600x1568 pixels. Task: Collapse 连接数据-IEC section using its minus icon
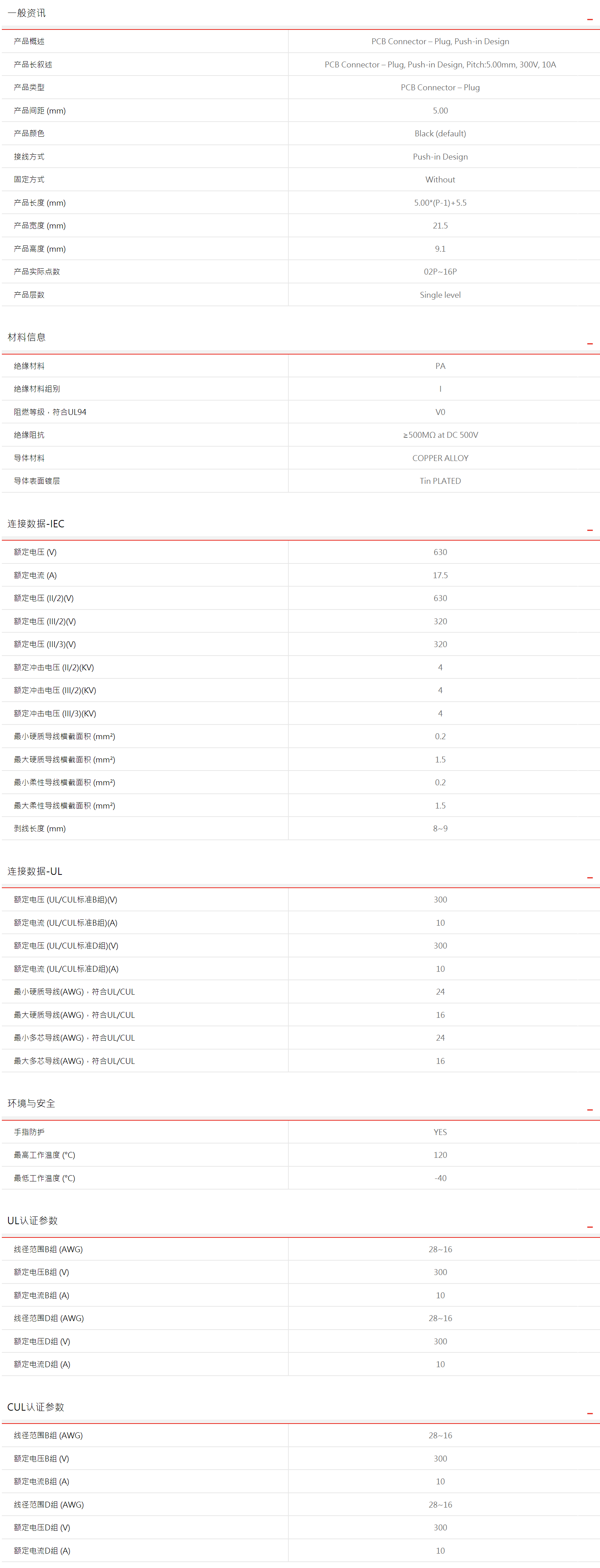point(589,530)
